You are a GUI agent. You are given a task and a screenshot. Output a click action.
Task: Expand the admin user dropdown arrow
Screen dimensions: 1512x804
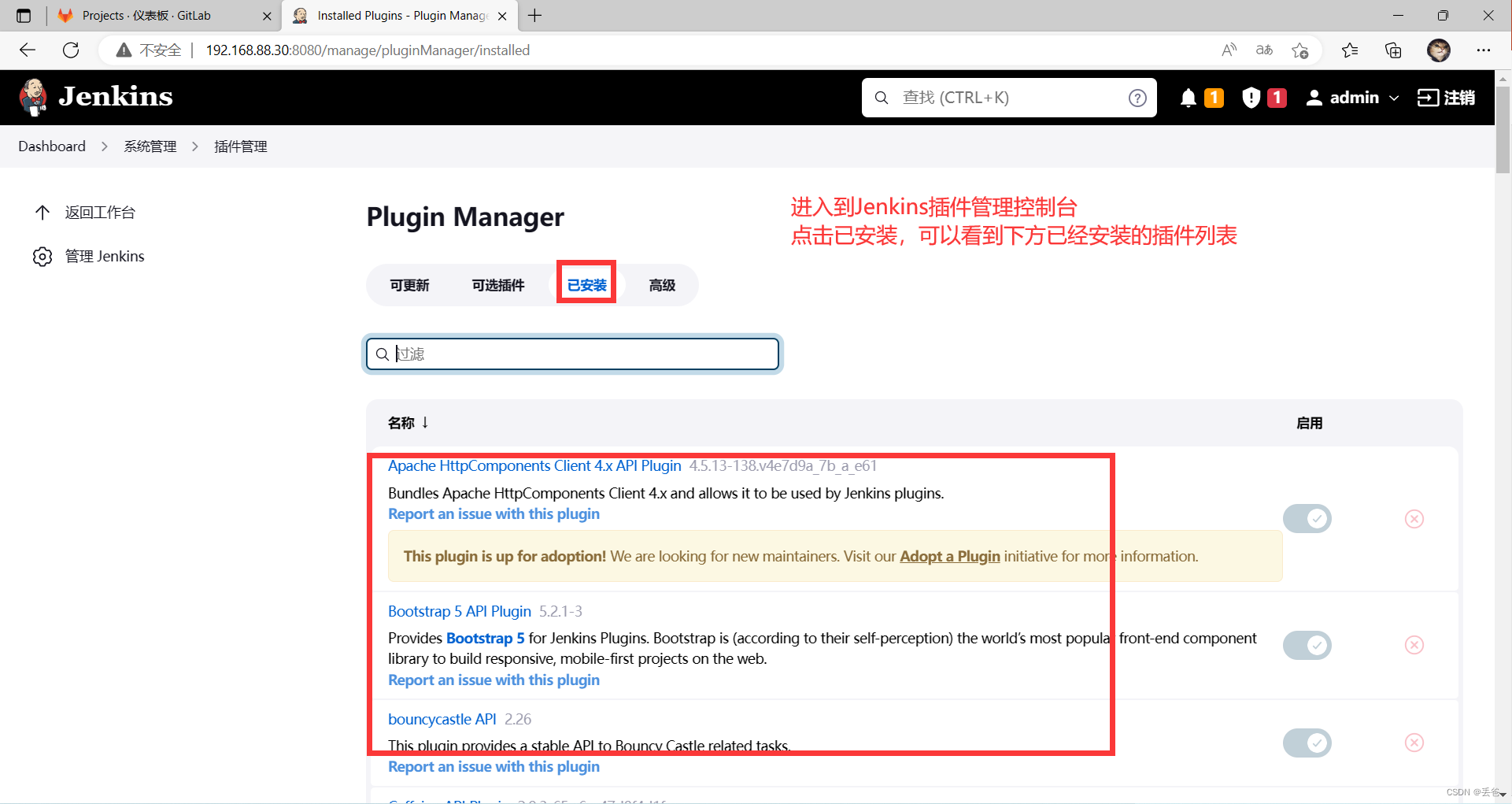tap(1394, 98)
